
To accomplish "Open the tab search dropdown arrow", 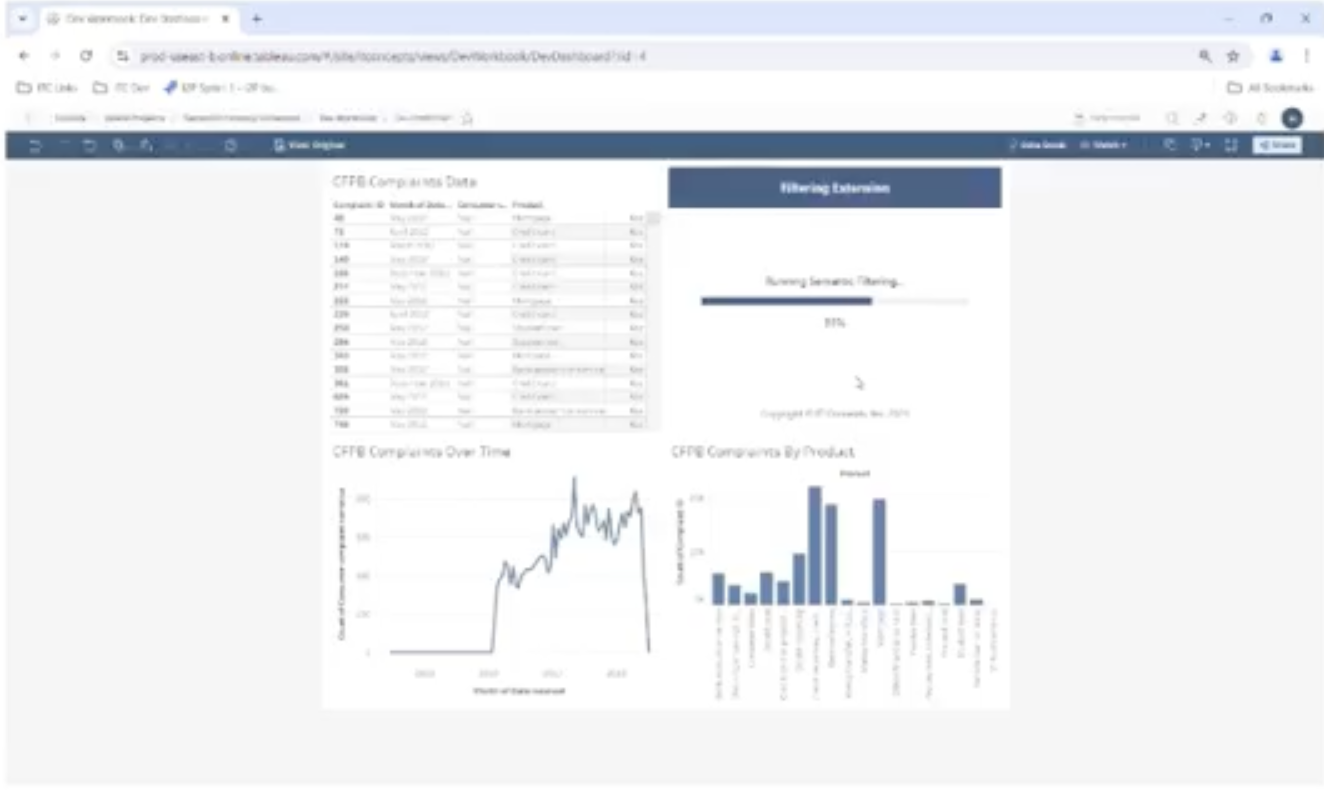I will (x=23, y=19).
